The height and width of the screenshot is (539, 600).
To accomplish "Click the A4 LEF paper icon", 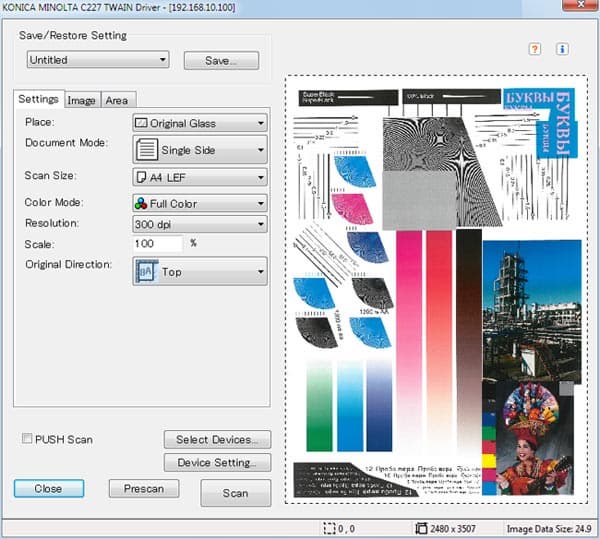I will pyautogui.click(x=141, y=177).
